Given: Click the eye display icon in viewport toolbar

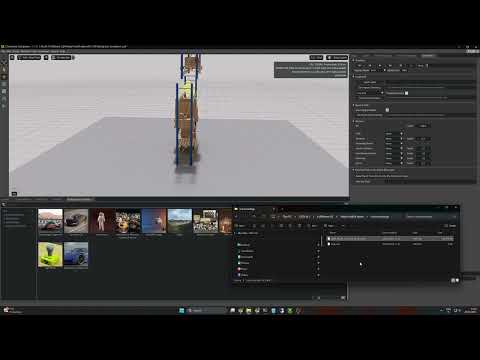Looking at the screenshot, I should 46,58.
